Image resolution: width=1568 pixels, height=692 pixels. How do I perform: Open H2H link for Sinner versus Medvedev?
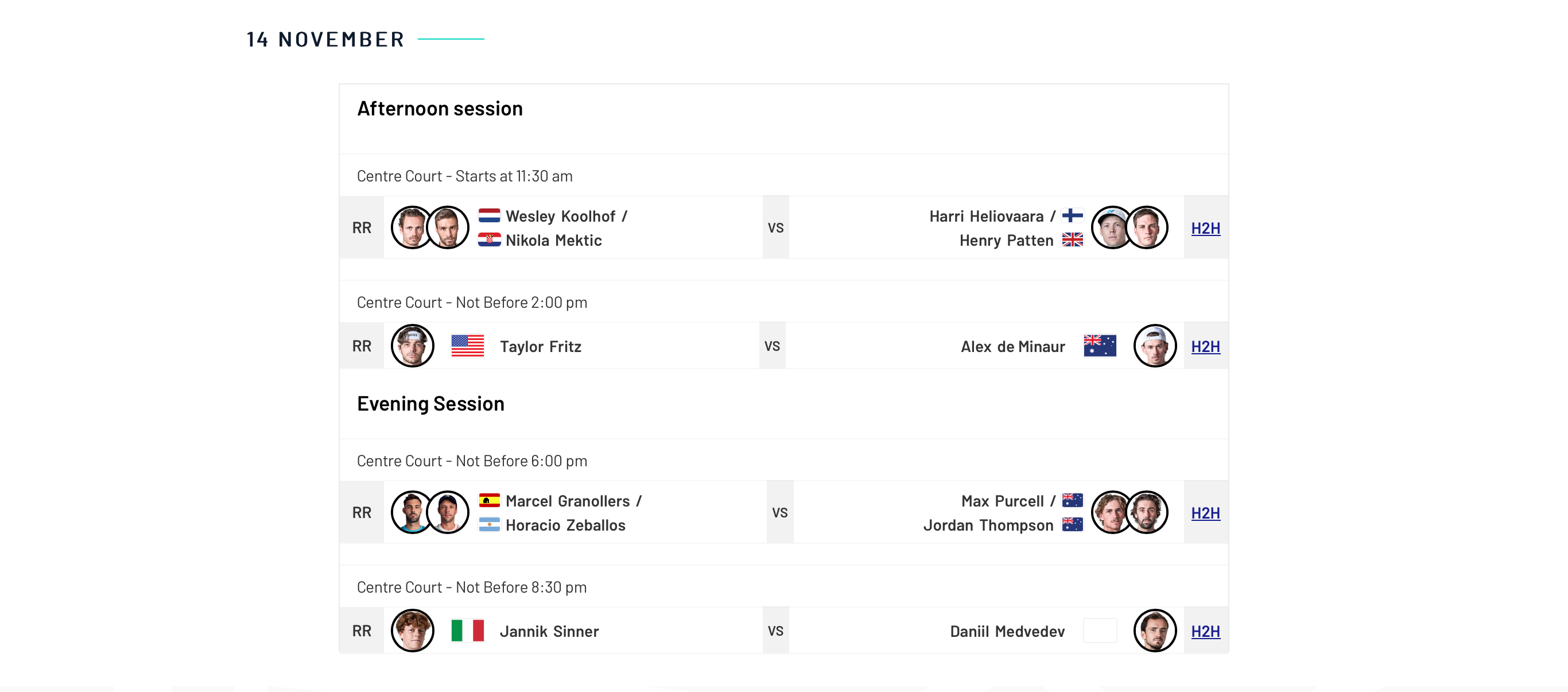click(1205, 631)
